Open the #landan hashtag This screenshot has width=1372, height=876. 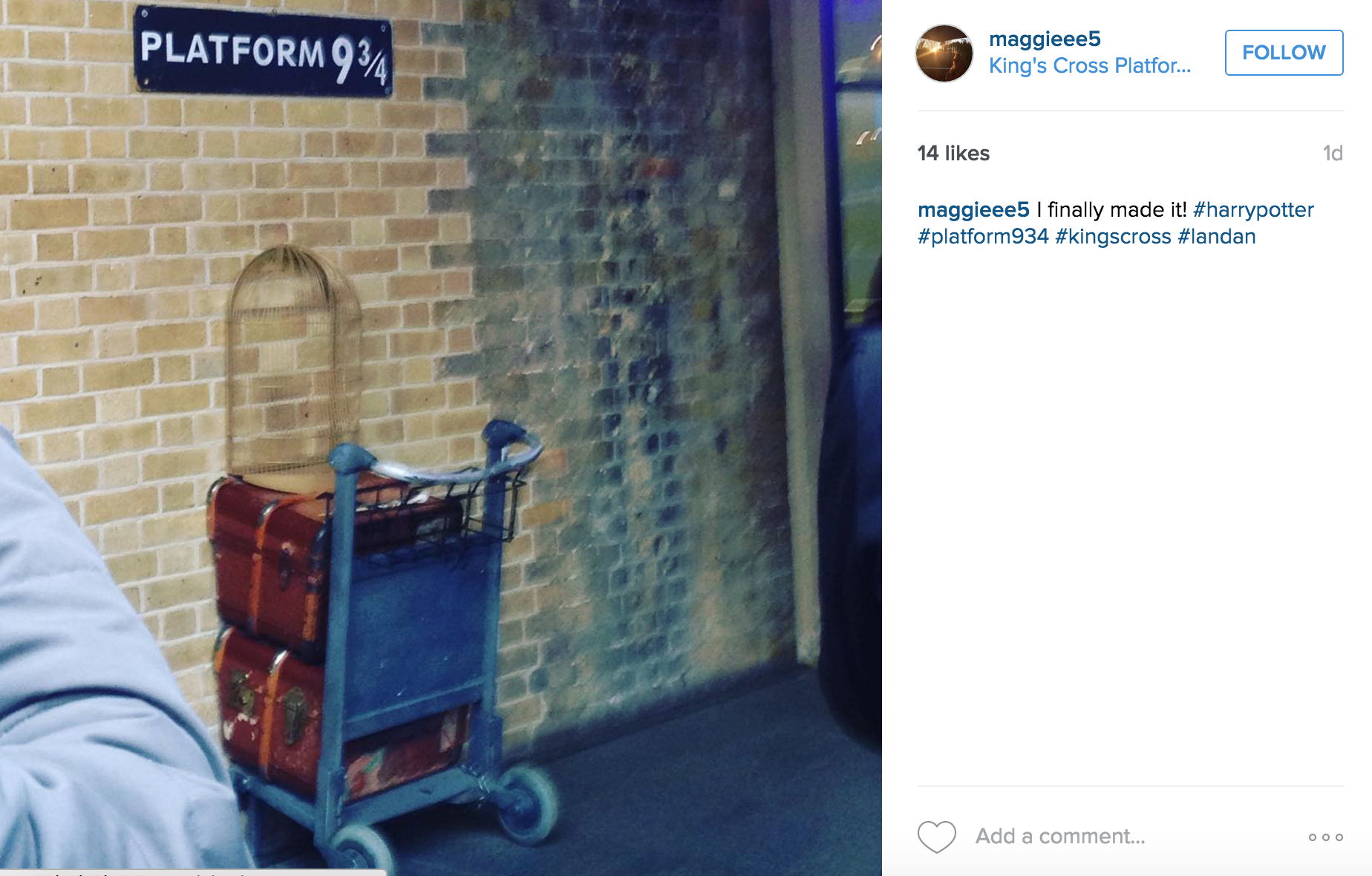[1216, 236]
